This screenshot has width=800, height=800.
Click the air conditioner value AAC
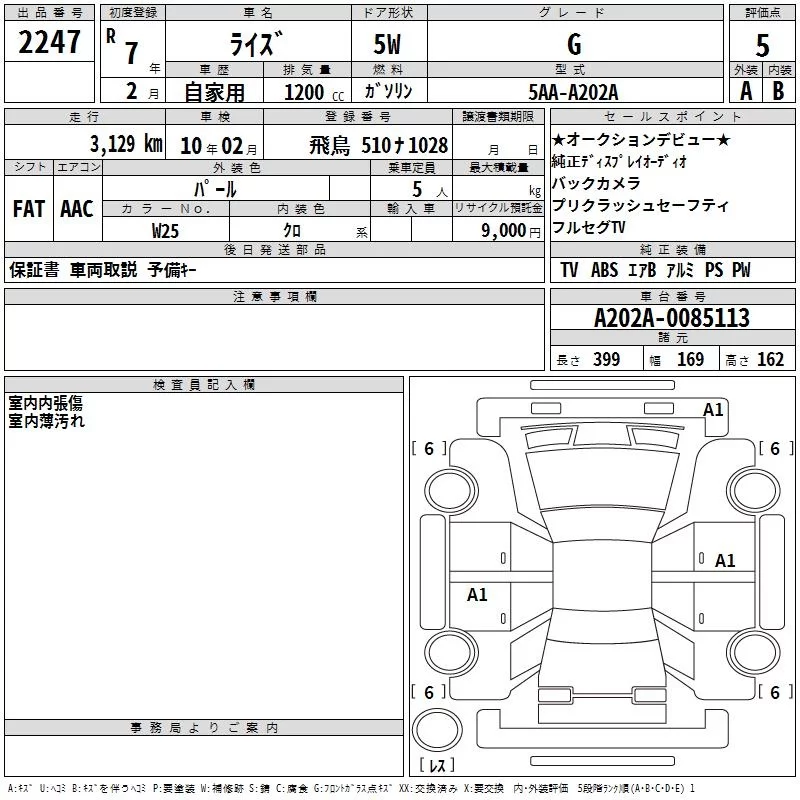tap(77, 209)
